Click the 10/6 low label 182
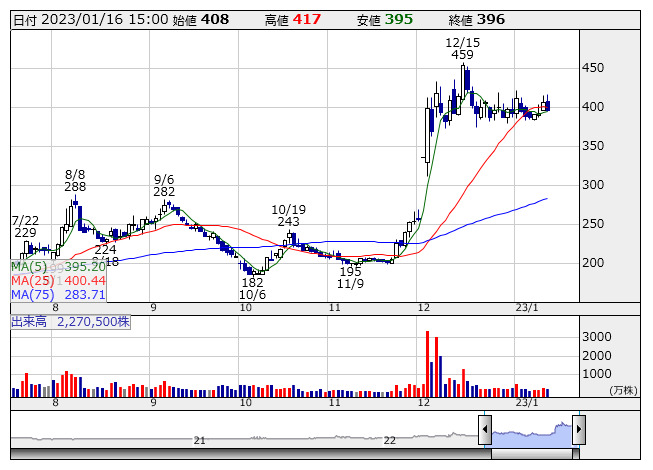The image size is (653, 470). click(252, 283)
